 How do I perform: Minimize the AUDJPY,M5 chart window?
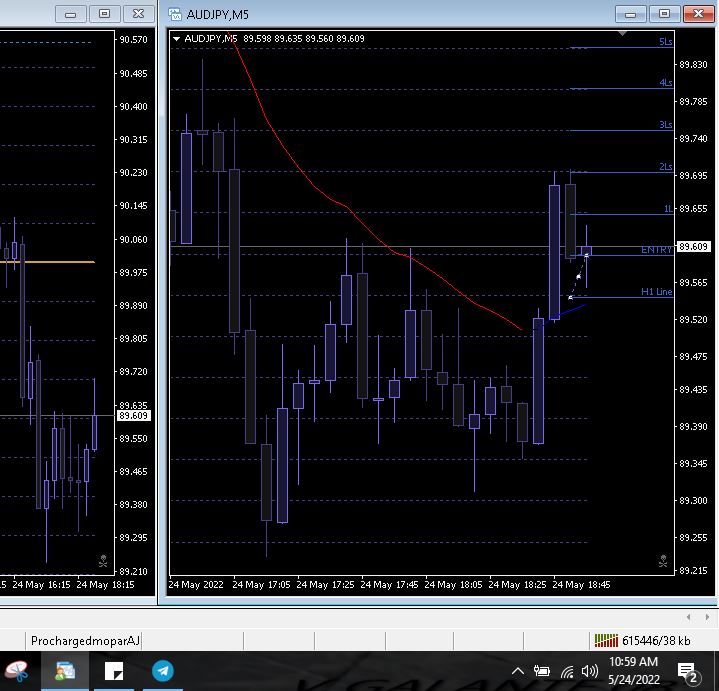tap(630, 14)
